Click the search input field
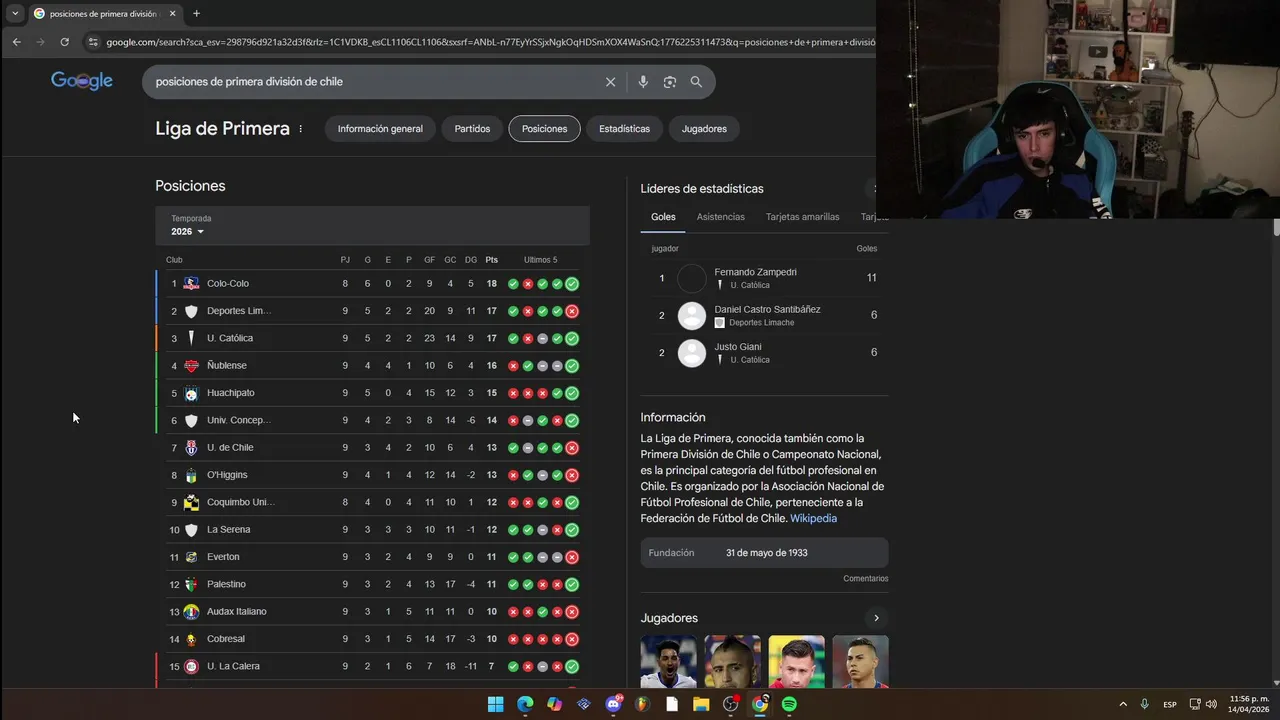 [x=375, y=82]
